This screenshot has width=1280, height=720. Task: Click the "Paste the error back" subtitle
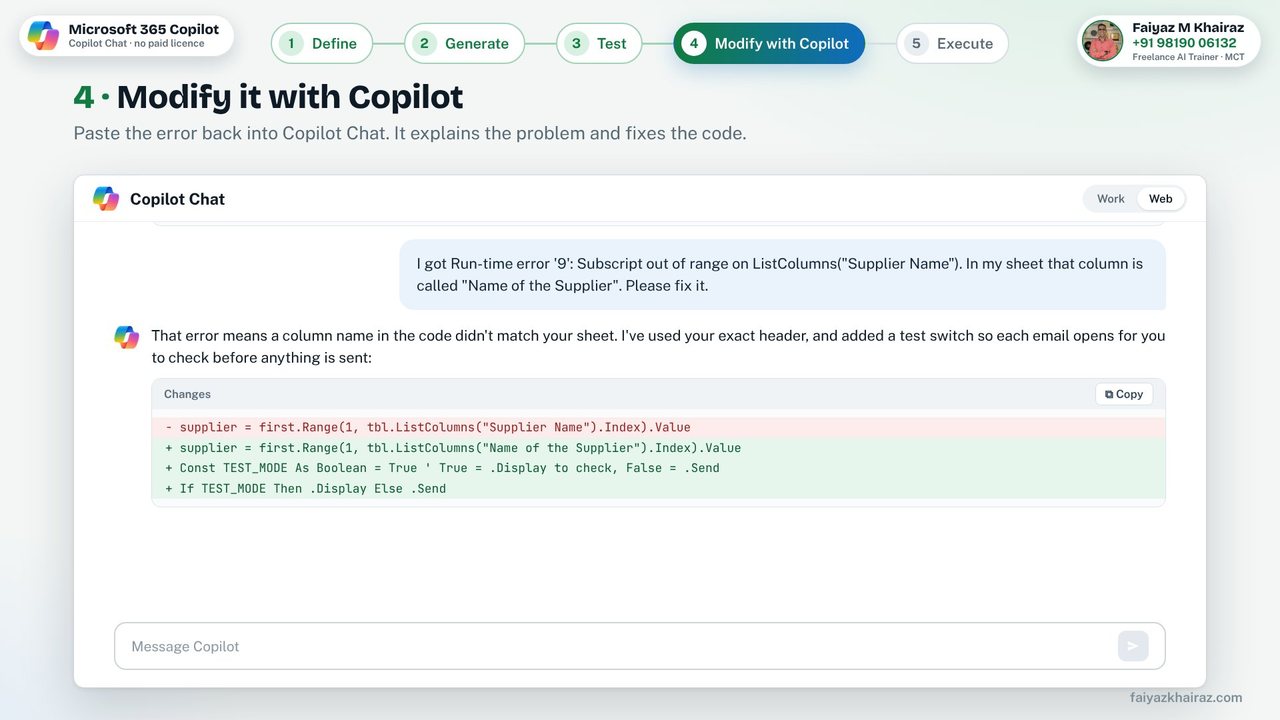coord(410,133)
